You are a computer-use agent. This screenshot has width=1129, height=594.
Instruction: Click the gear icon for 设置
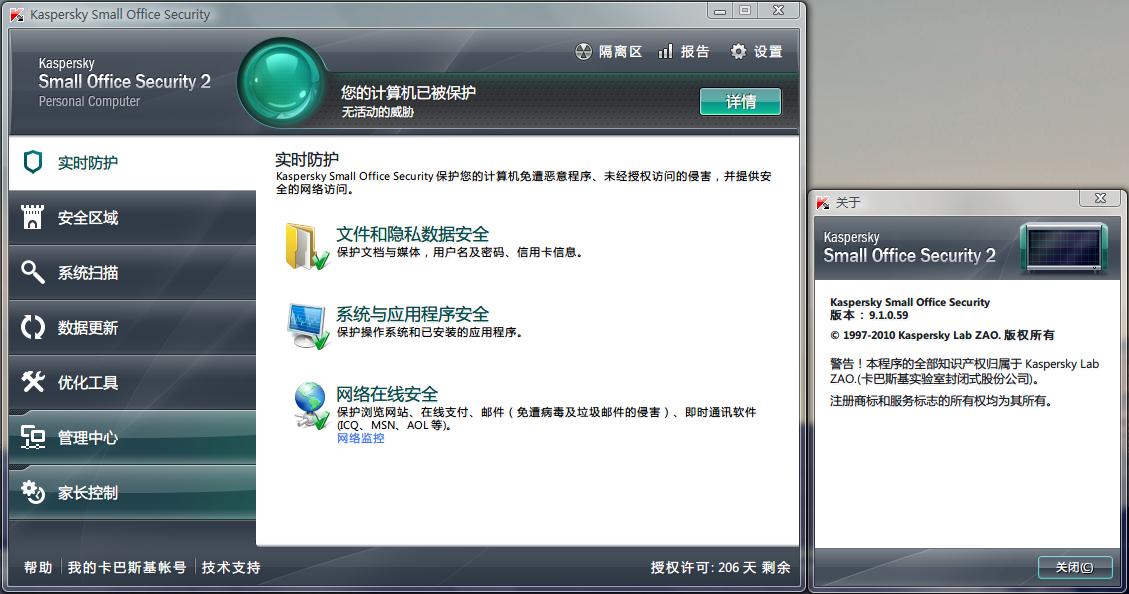[x=738, y=51]
